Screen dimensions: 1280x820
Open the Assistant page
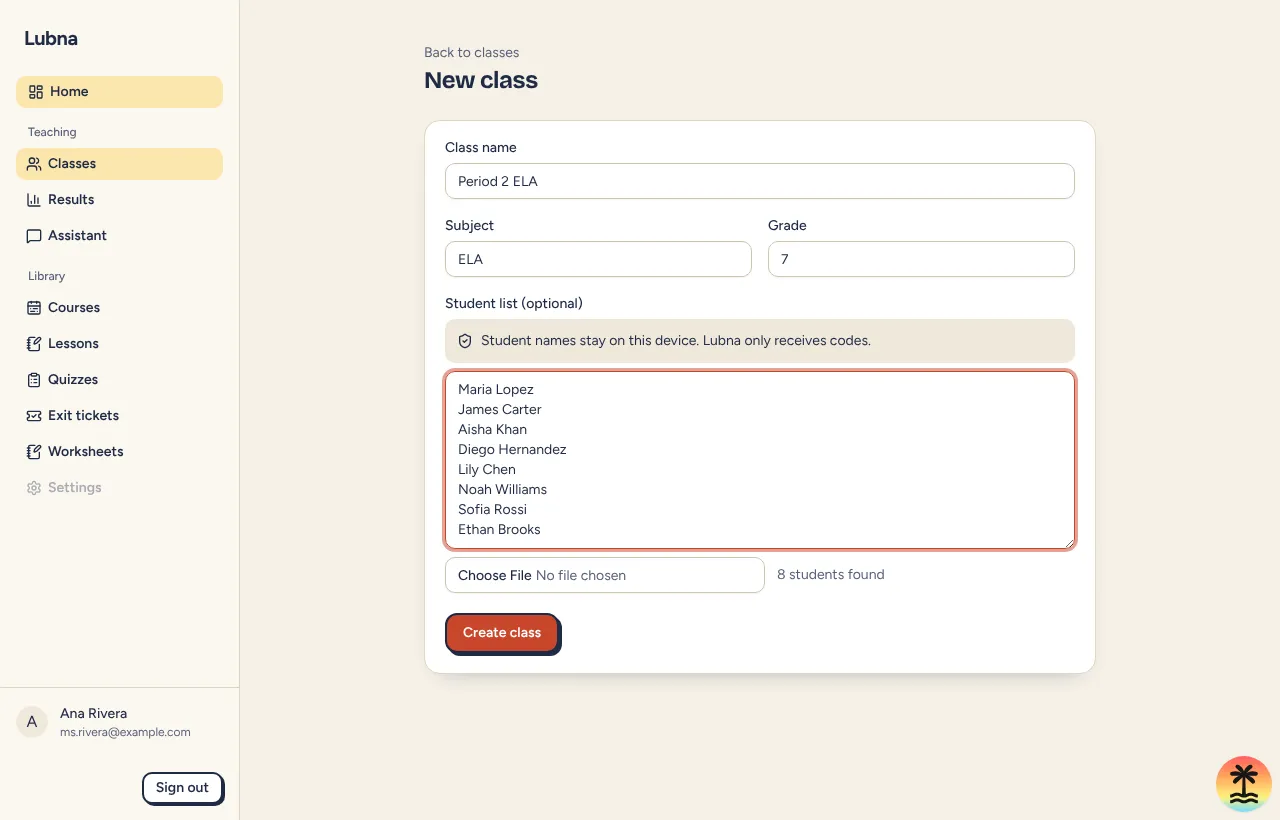click(x=119, y=236)
